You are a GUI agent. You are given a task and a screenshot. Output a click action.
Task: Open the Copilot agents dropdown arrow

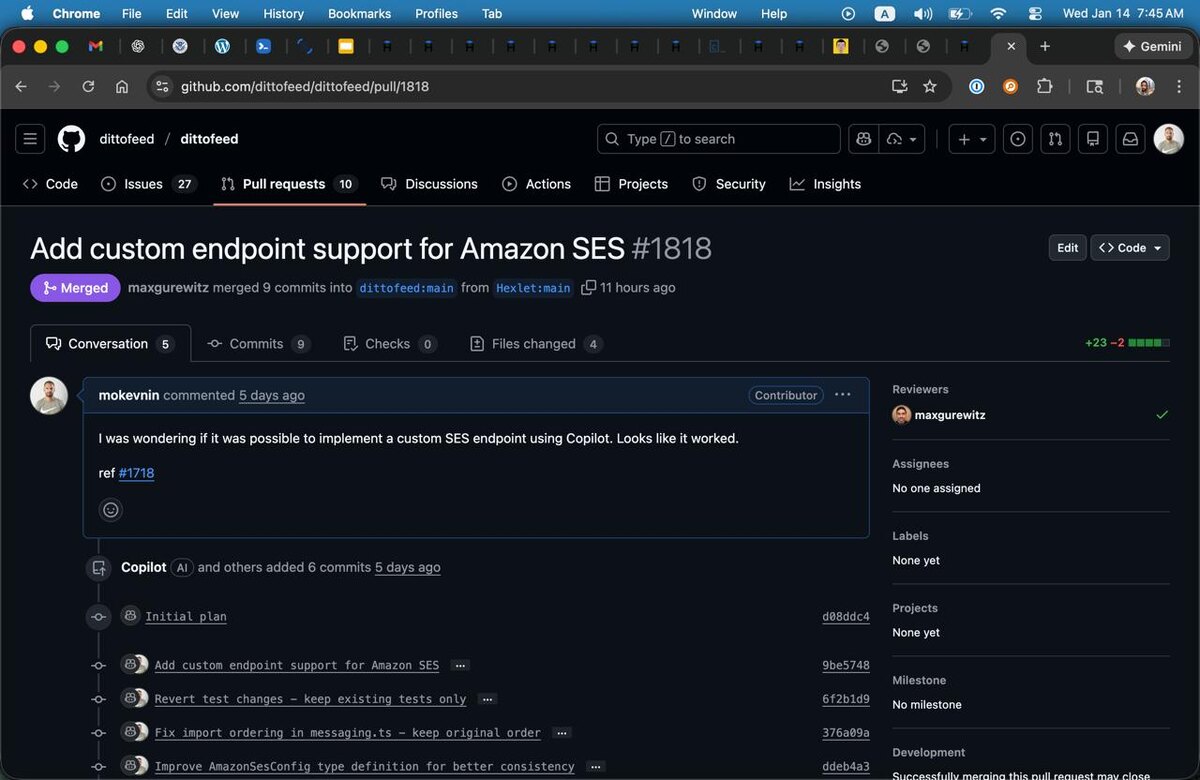pyautogui.click(x=902, y=139)
